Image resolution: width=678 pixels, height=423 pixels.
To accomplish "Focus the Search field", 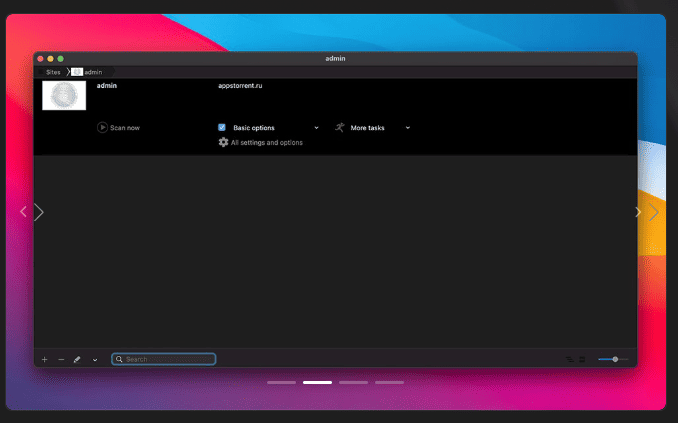I will 163,359.
